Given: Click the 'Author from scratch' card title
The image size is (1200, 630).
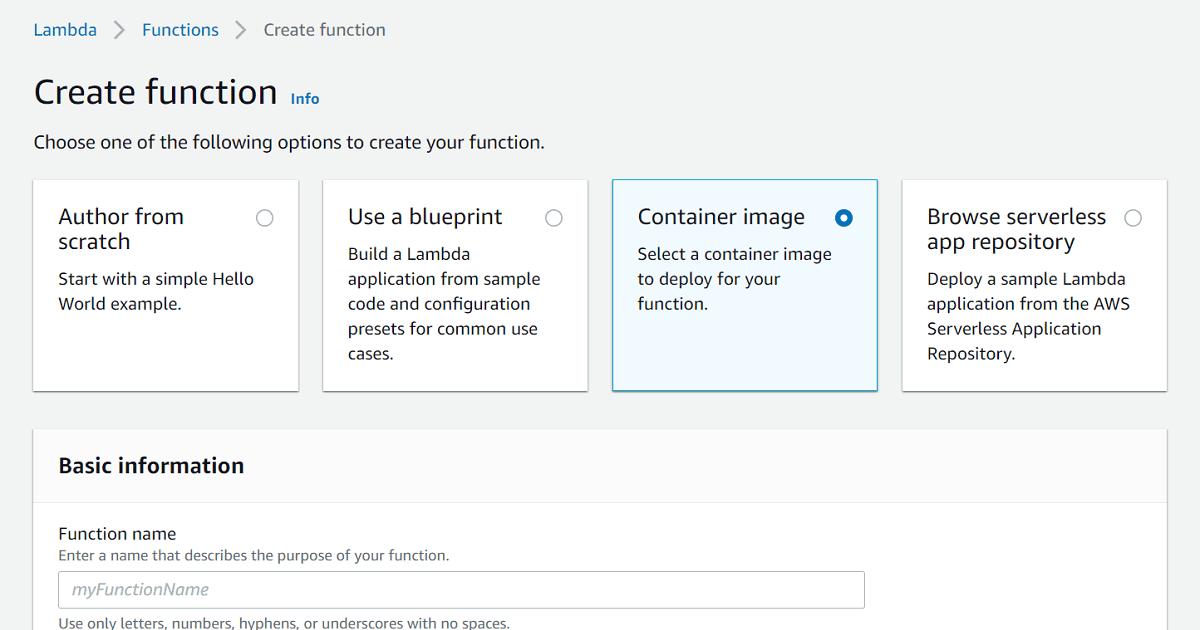Looking at the screenshot, I should pos(121,229).
